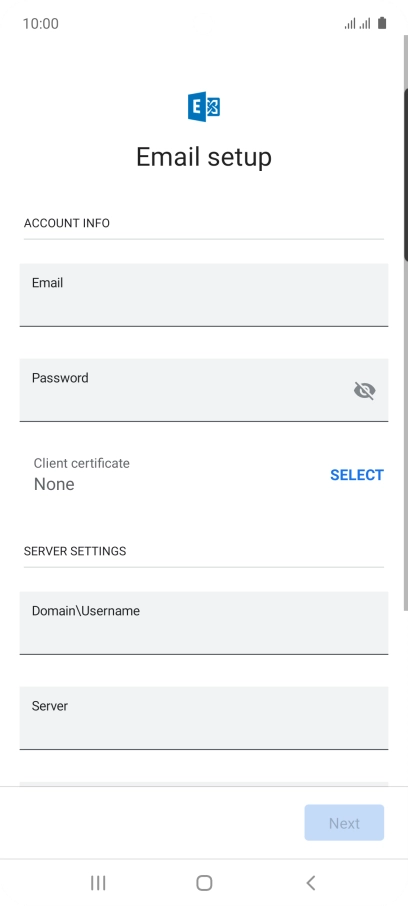Select a client certificate

point(357,475)
